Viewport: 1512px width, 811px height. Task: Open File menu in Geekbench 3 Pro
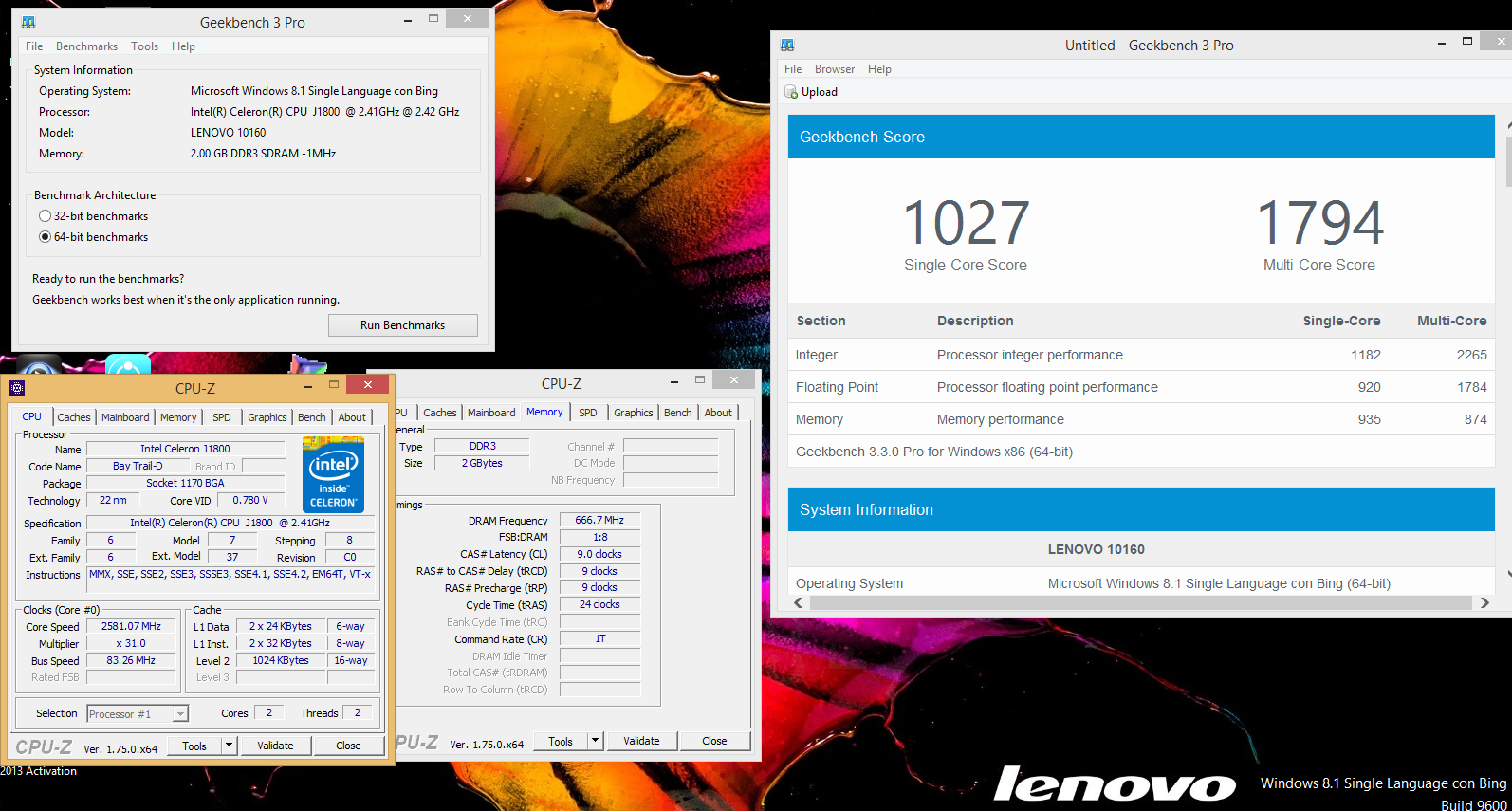click(x=34, y=46)
